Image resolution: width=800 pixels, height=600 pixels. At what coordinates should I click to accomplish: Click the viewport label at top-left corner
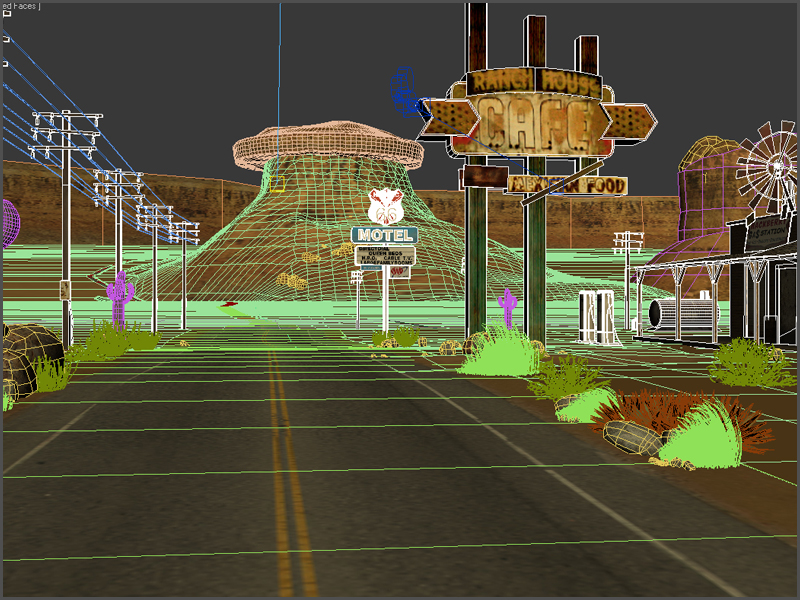[20, 5]
